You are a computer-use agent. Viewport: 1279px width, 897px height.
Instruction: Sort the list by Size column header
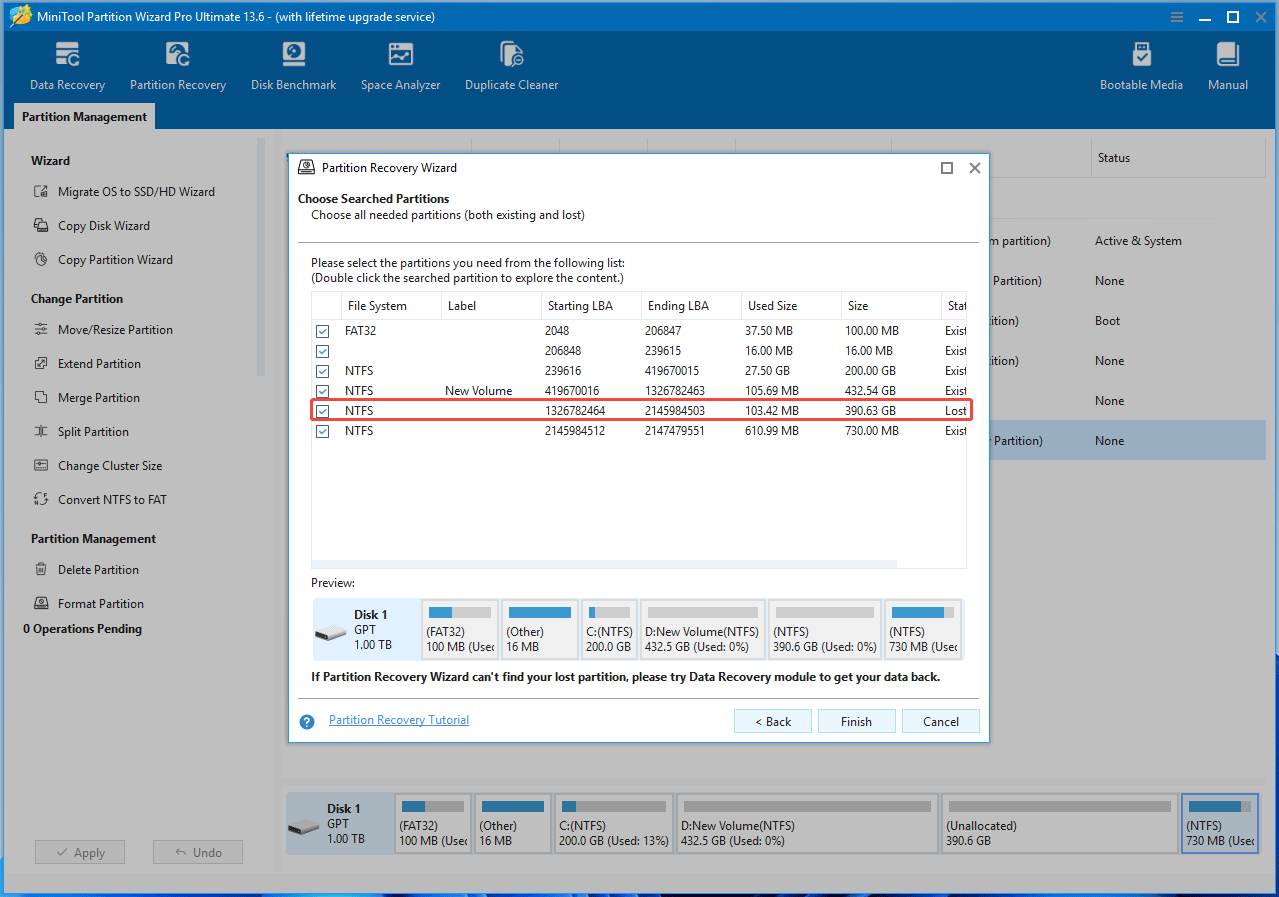[x=891, y=306]
